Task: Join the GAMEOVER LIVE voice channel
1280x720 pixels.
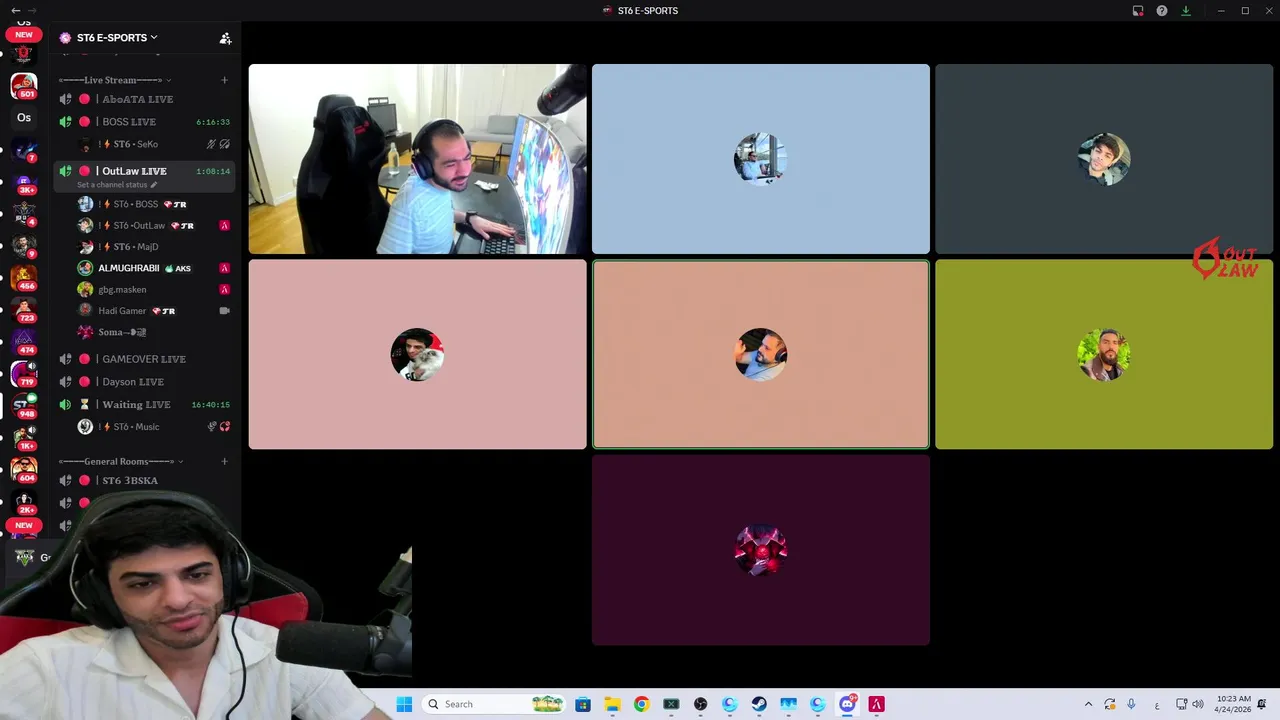Action: (x=145, y=359)
